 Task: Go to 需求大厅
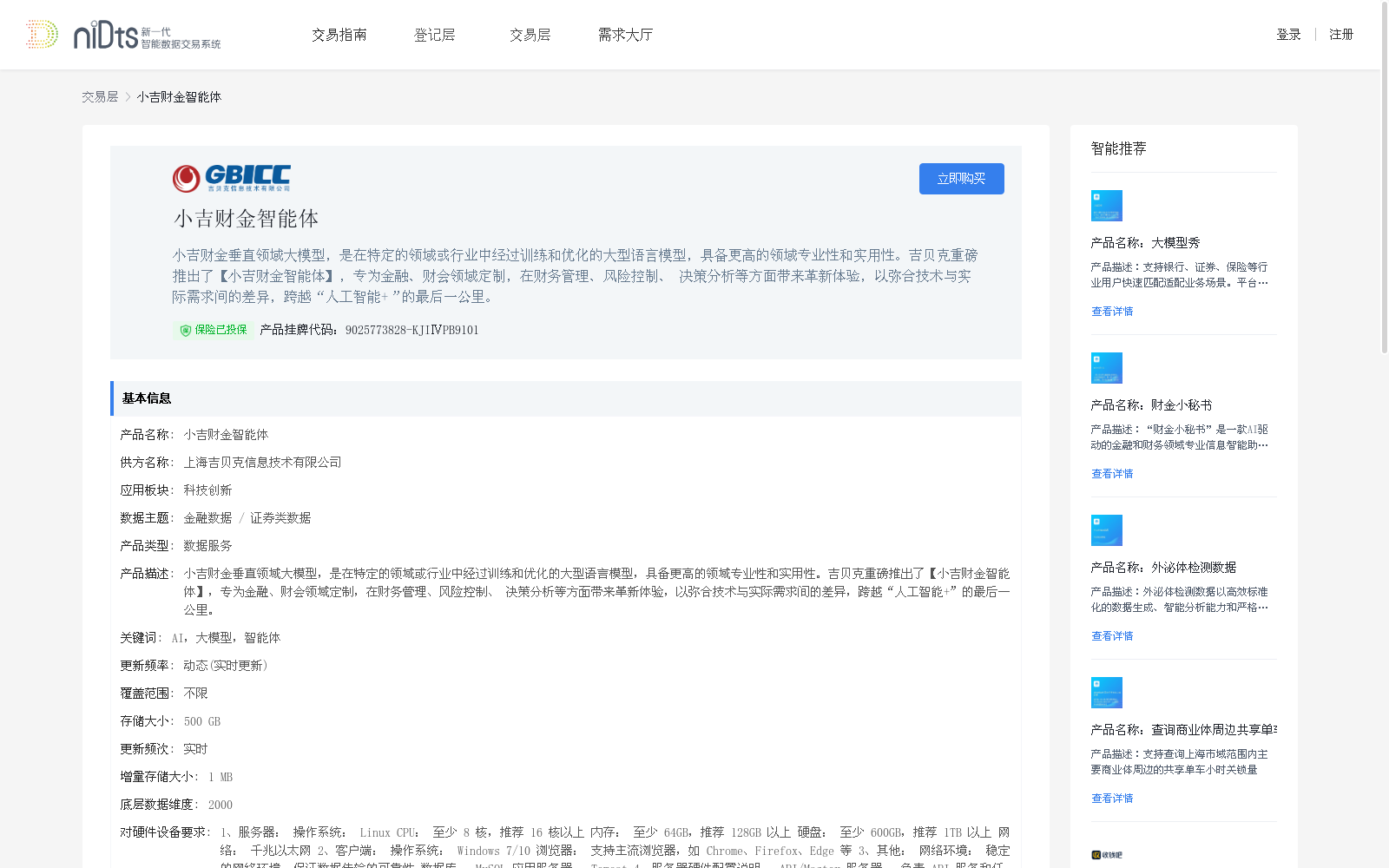(625, 35)
